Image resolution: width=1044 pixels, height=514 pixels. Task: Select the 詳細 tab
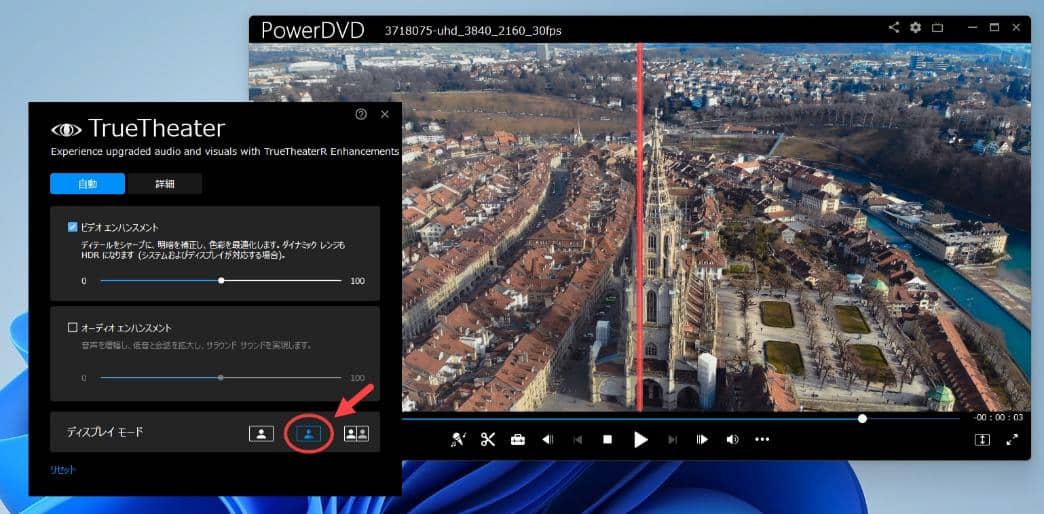tap(164, 184)
